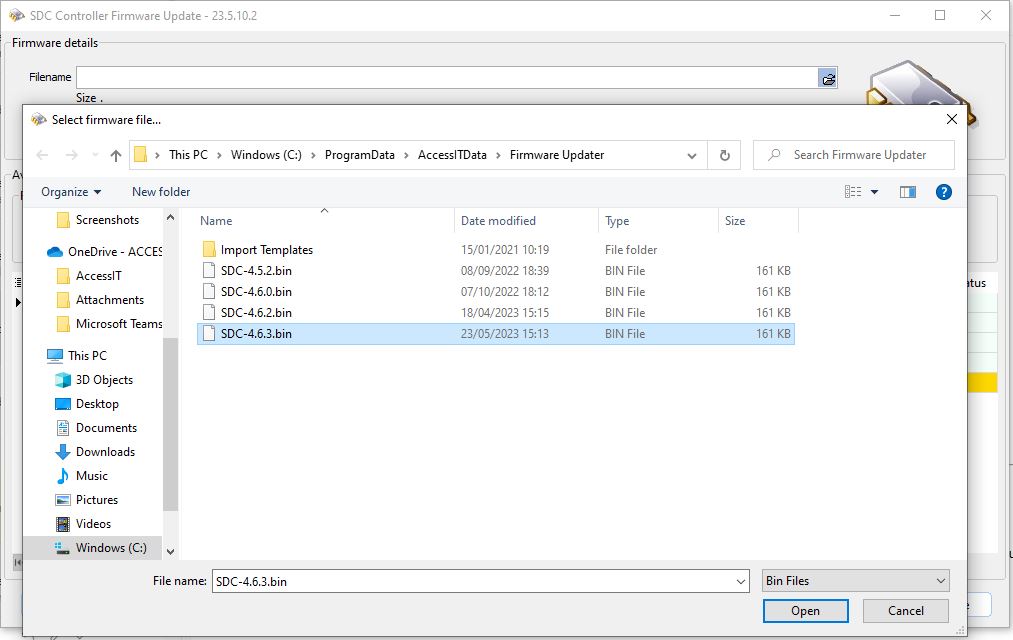Sort by the Name column header
This screenshot has width=1013, height=640.
216,221
